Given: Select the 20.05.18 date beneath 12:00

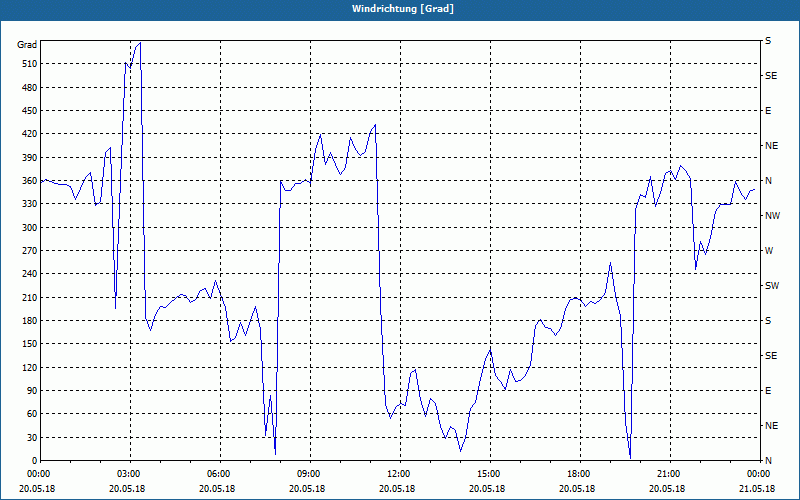Looking at the screenshot, I should pyautogui.click(x=397, y=488).
